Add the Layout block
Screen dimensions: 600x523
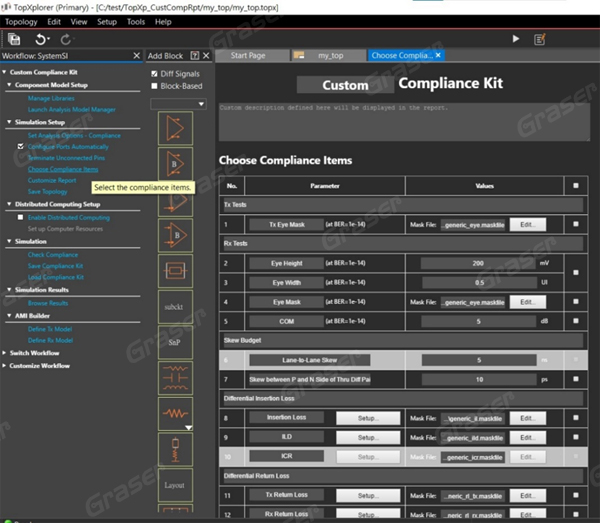pyautogui.click(x=175, y=485)
